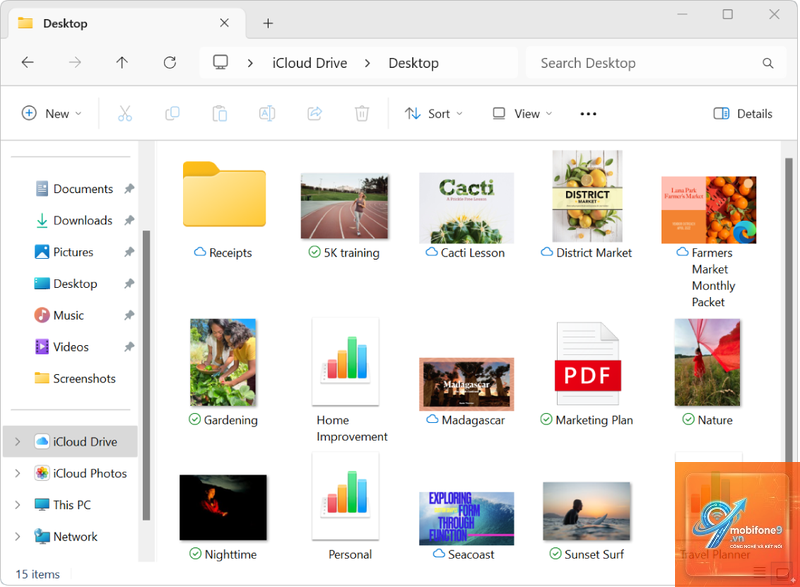Image resolution: width=800 pixels, height=587 pixels.
Task: Open the See more ellipsis menu
Action: [x=588, y=114]
